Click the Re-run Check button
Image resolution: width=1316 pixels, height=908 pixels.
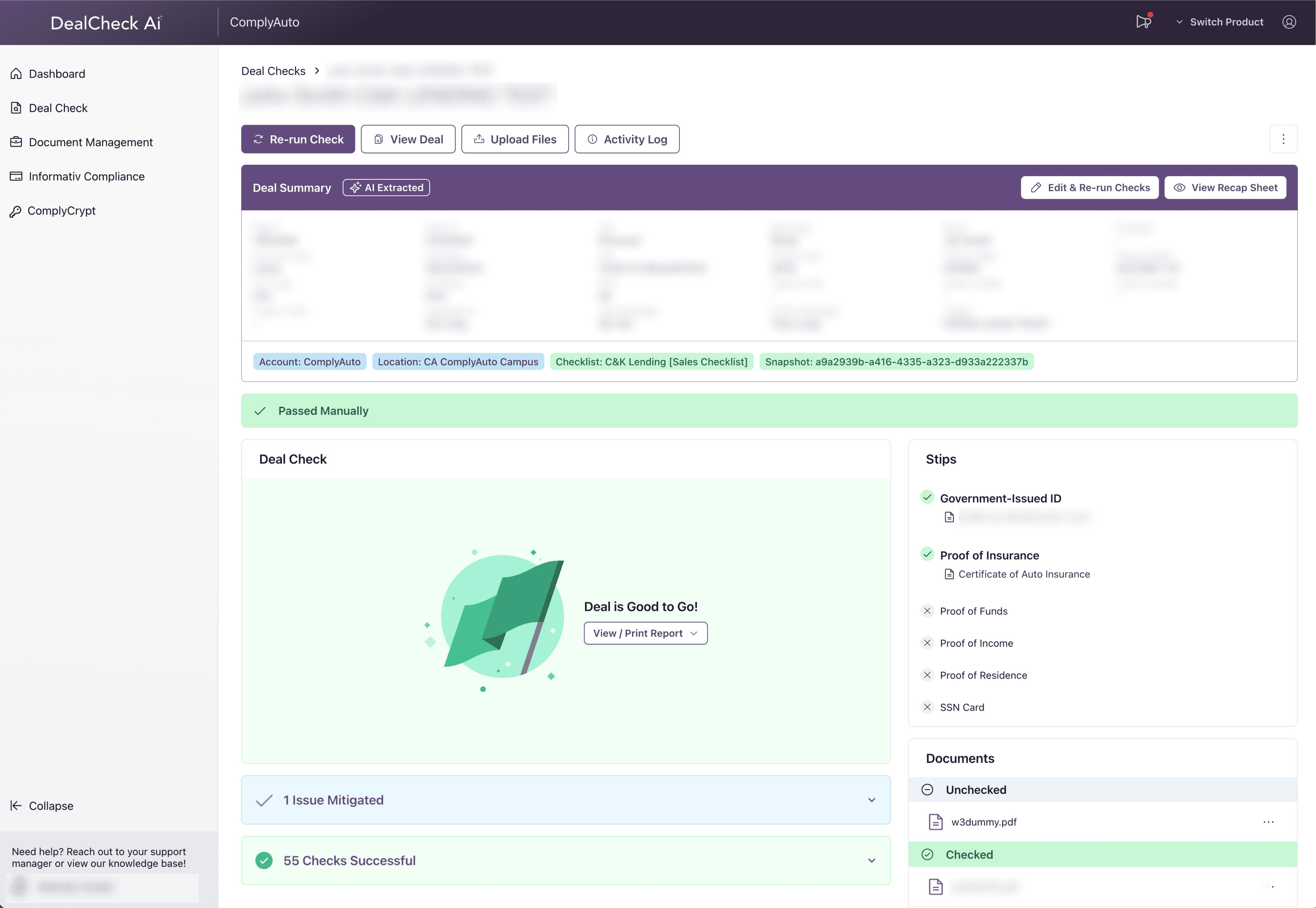pos(297,139)
